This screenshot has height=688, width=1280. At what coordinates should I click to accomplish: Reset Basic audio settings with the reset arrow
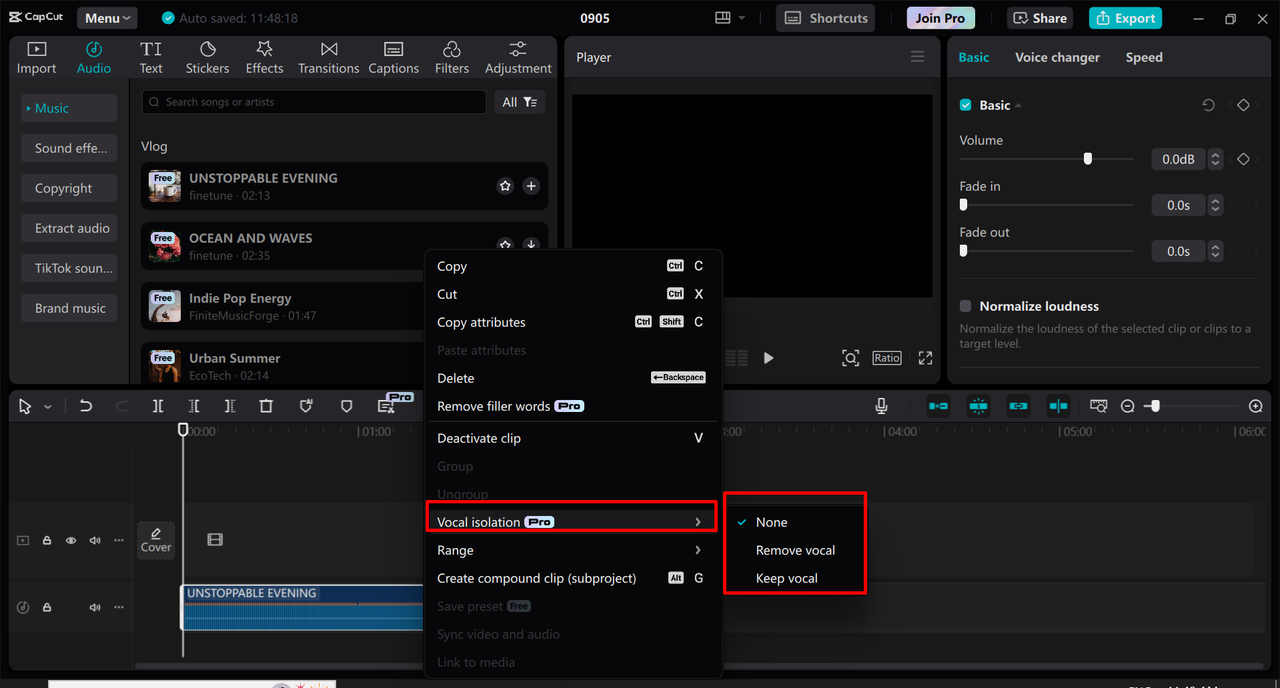[1208, 105]
